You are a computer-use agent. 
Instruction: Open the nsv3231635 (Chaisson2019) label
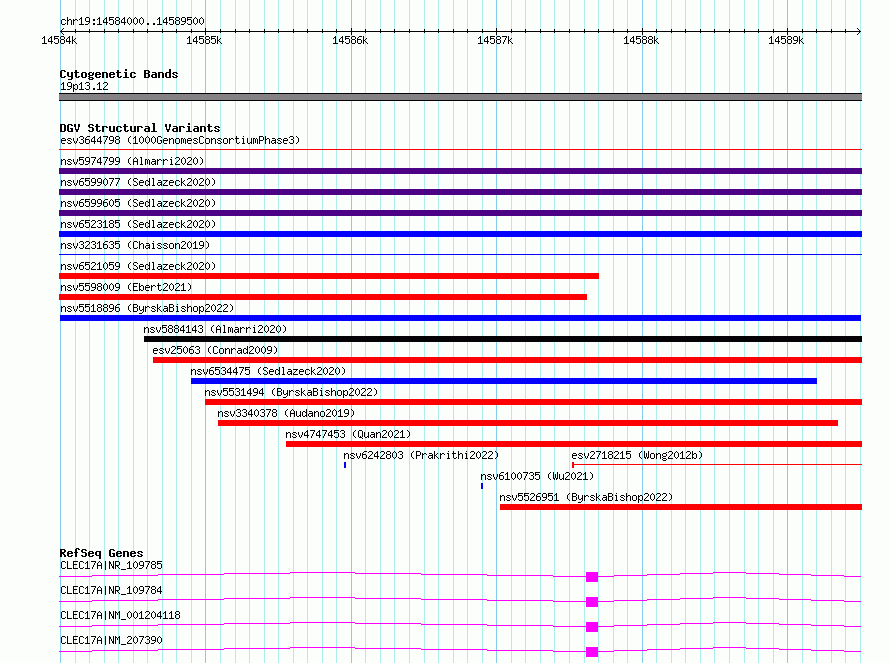click(135, 245)
